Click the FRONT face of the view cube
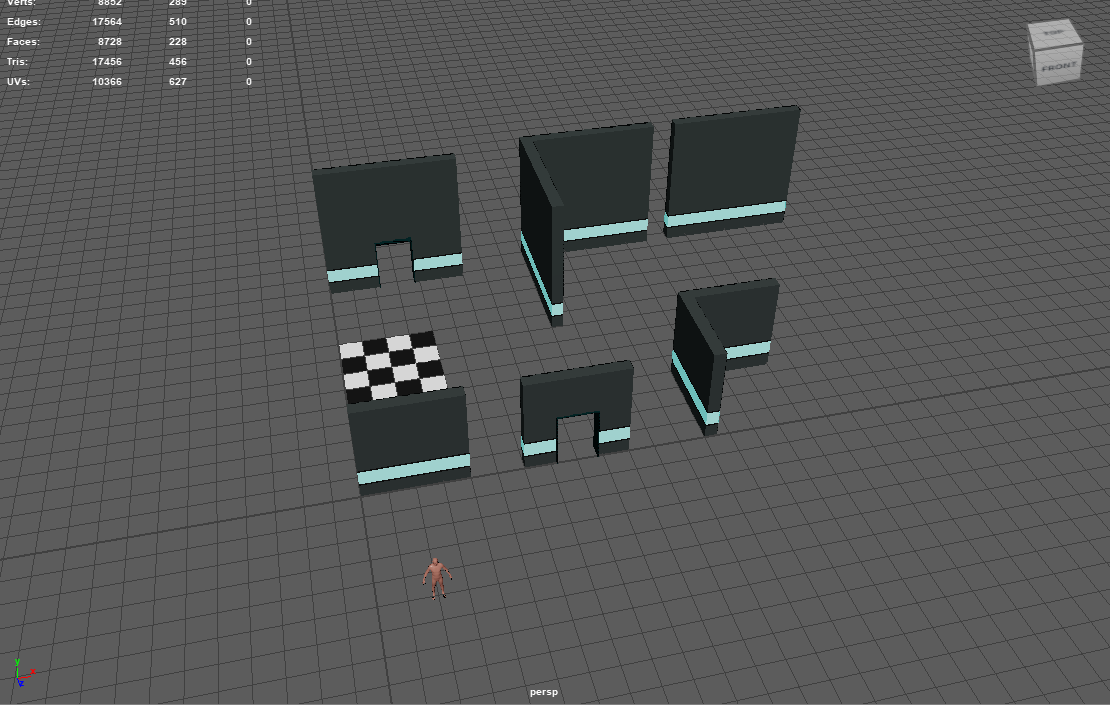 [1059, 67]
